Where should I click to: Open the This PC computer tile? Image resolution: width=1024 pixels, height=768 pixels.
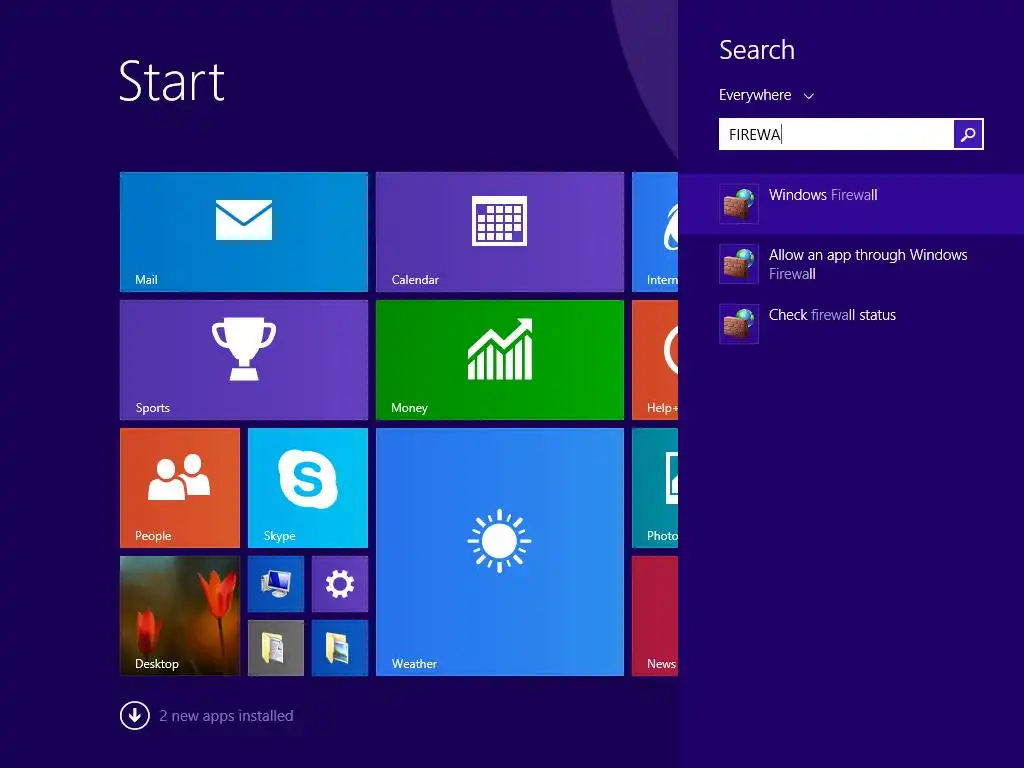(276, 584)
